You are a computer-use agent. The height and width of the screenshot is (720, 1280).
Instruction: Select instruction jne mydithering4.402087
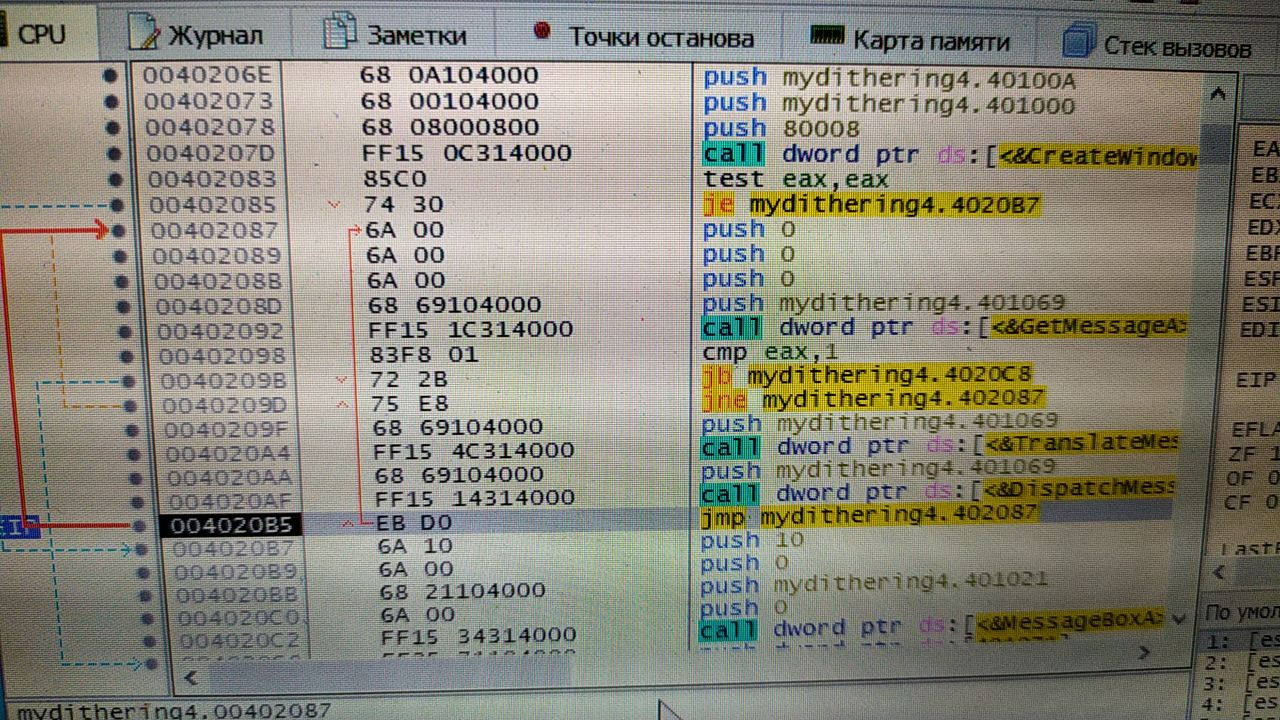tap(870, 398)
